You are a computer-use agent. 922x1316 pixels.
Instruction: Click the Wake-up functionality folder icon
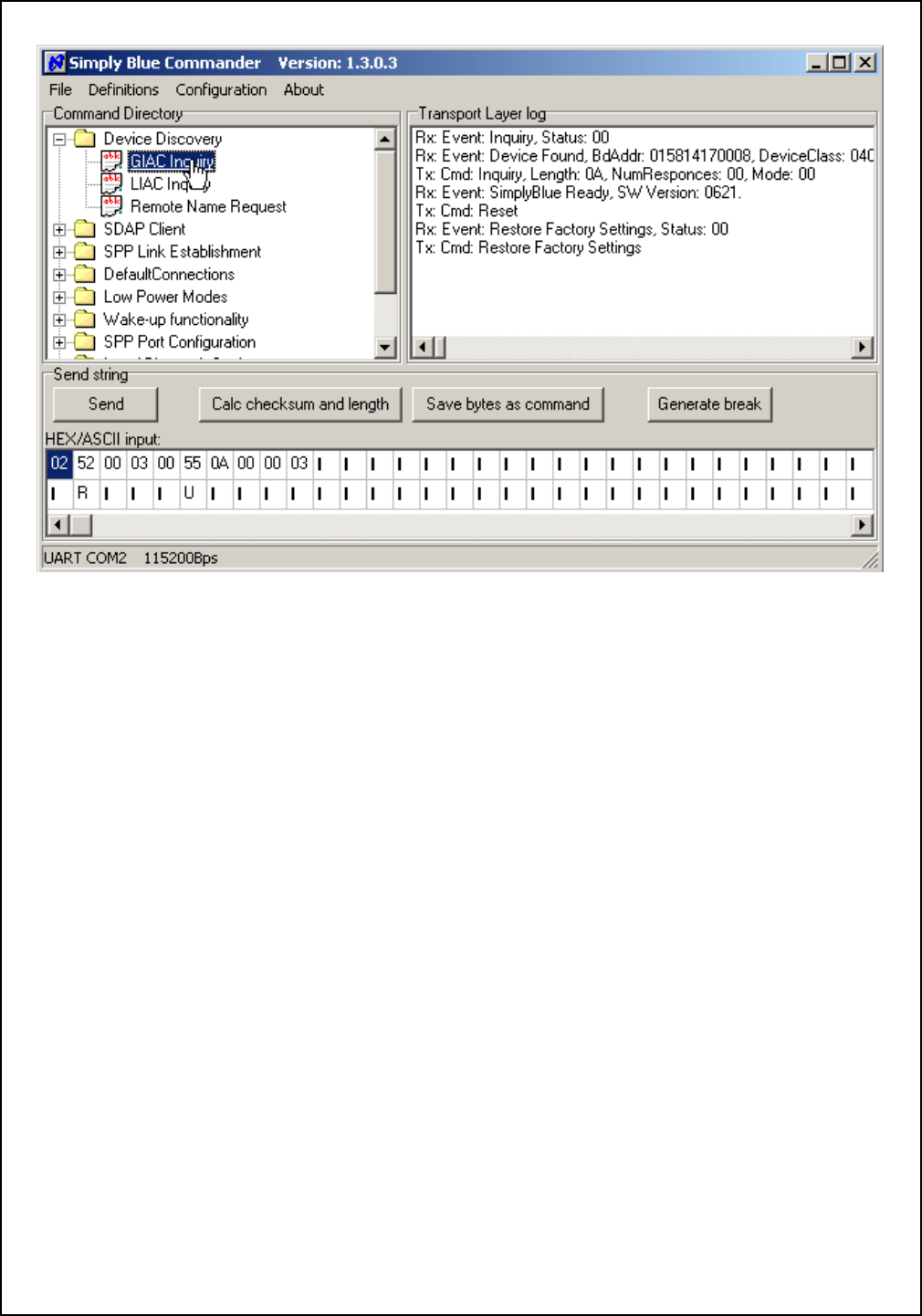click(x=85, y=319)
